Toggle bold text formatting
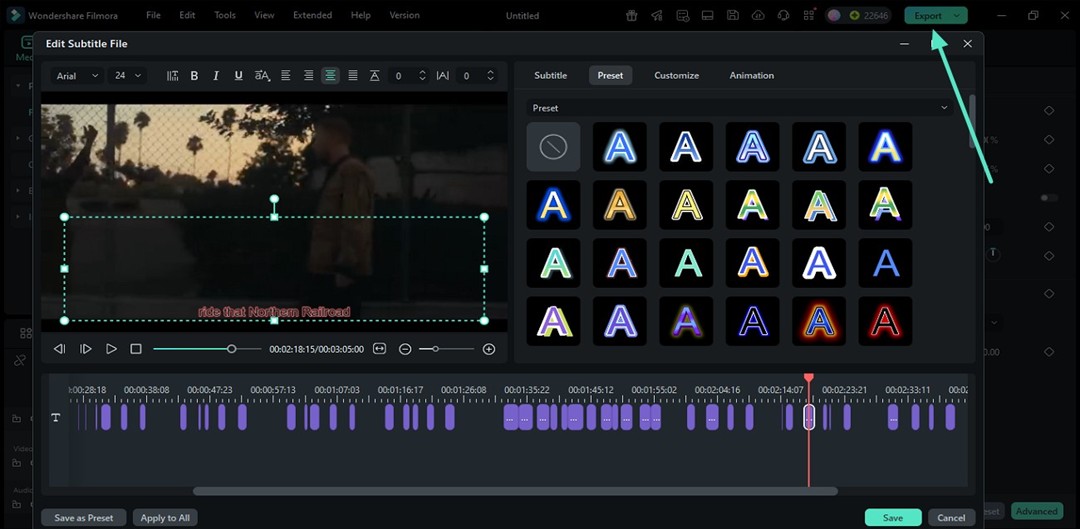Viewport: 1080px width, 529px height. coord(194,76)
